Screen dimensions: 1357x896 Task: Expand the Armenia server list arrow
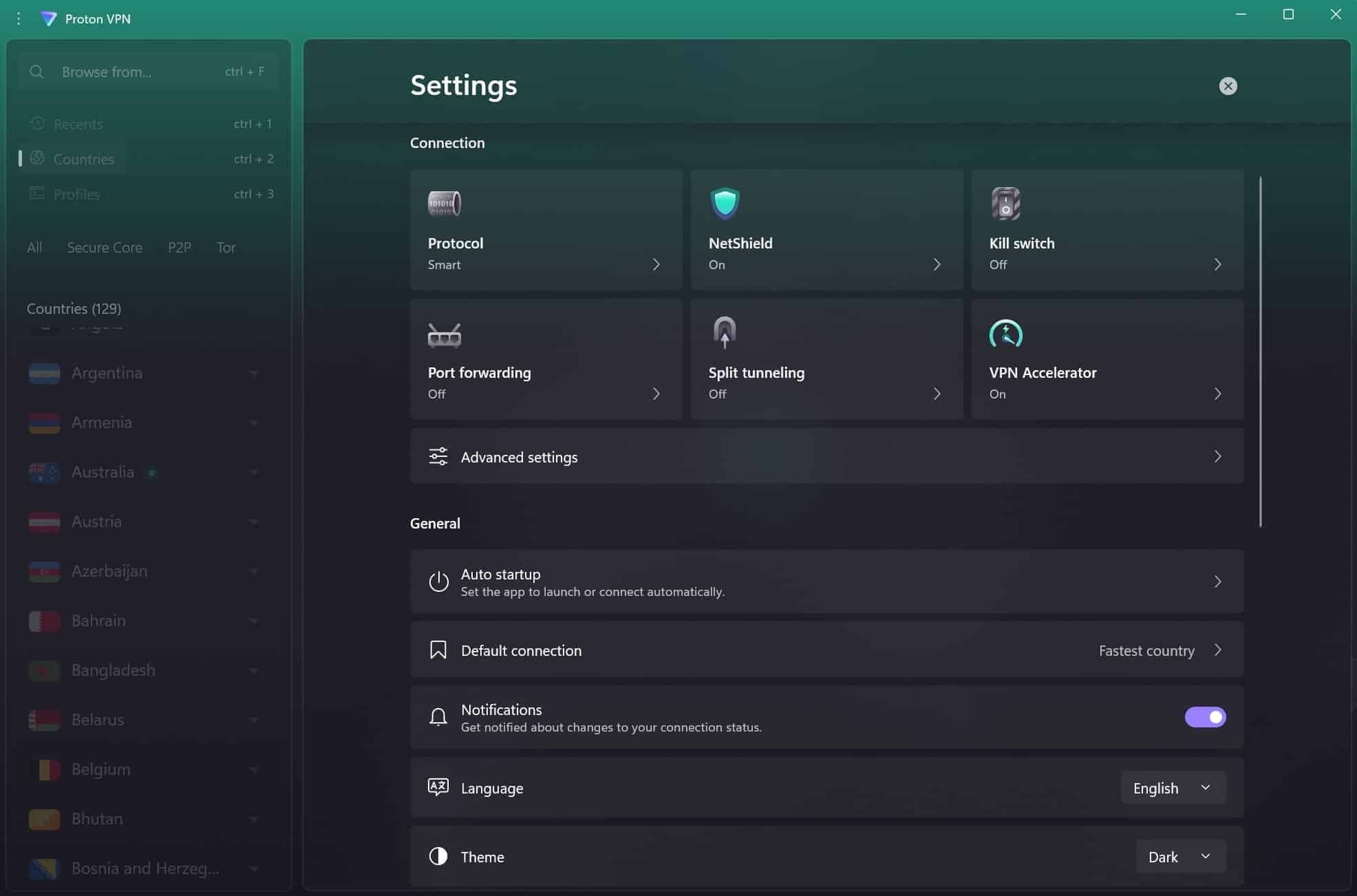click(x=253, y=423)
